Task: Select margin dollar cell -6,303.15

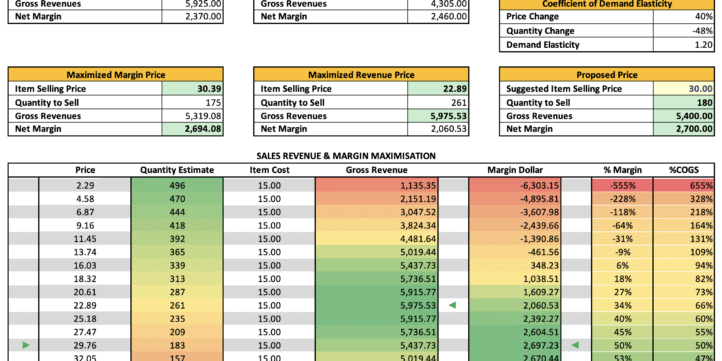Action: [515, 186]
